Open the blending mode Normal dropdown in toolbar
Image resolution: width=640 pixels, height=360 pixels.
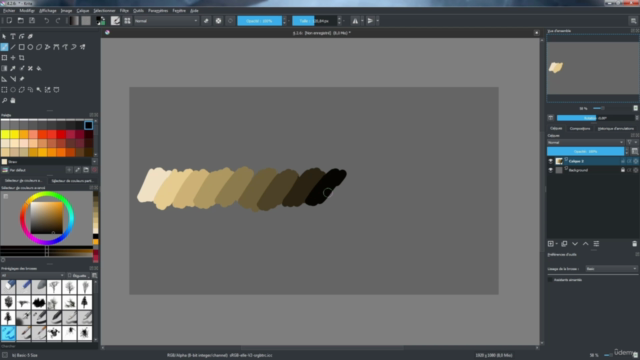(166, 21)
